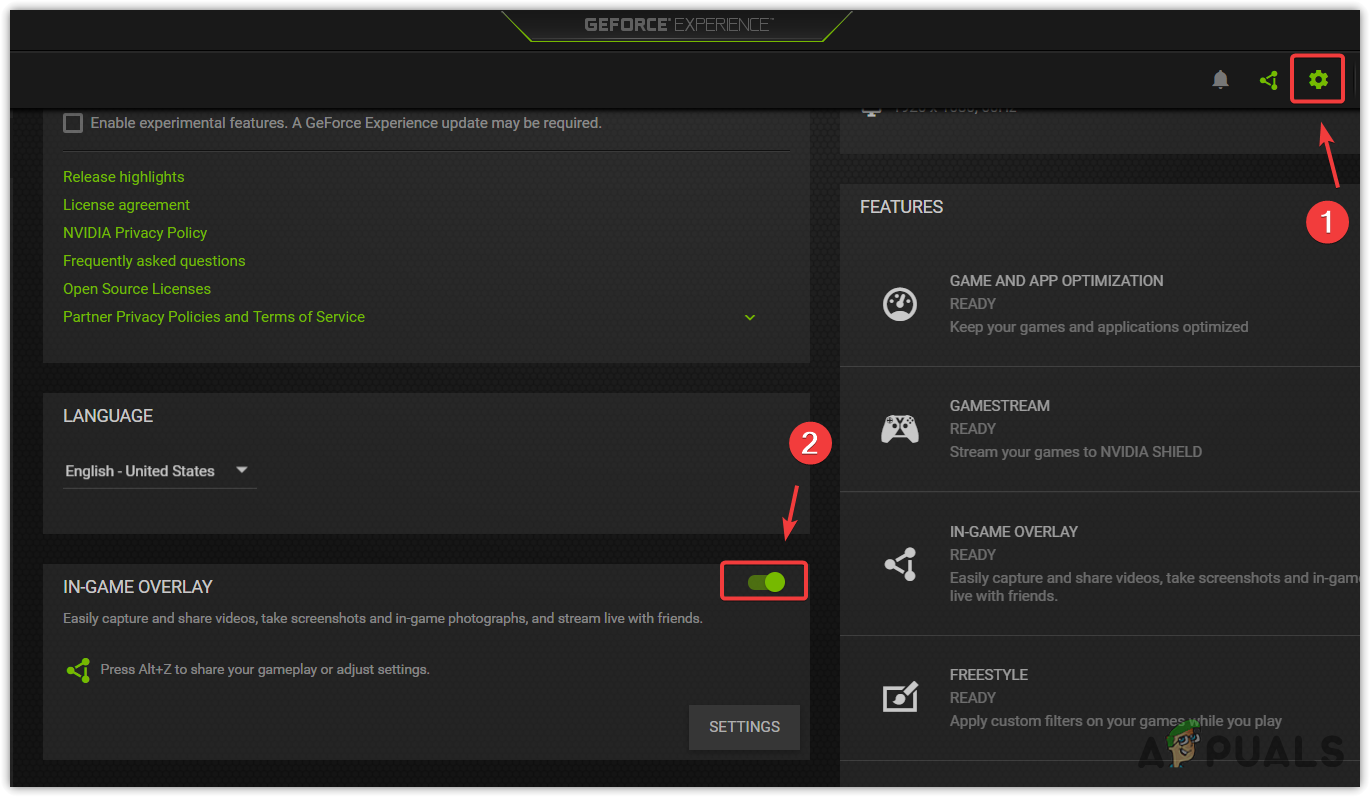Open the Release highlights link

tap(124, 177)
